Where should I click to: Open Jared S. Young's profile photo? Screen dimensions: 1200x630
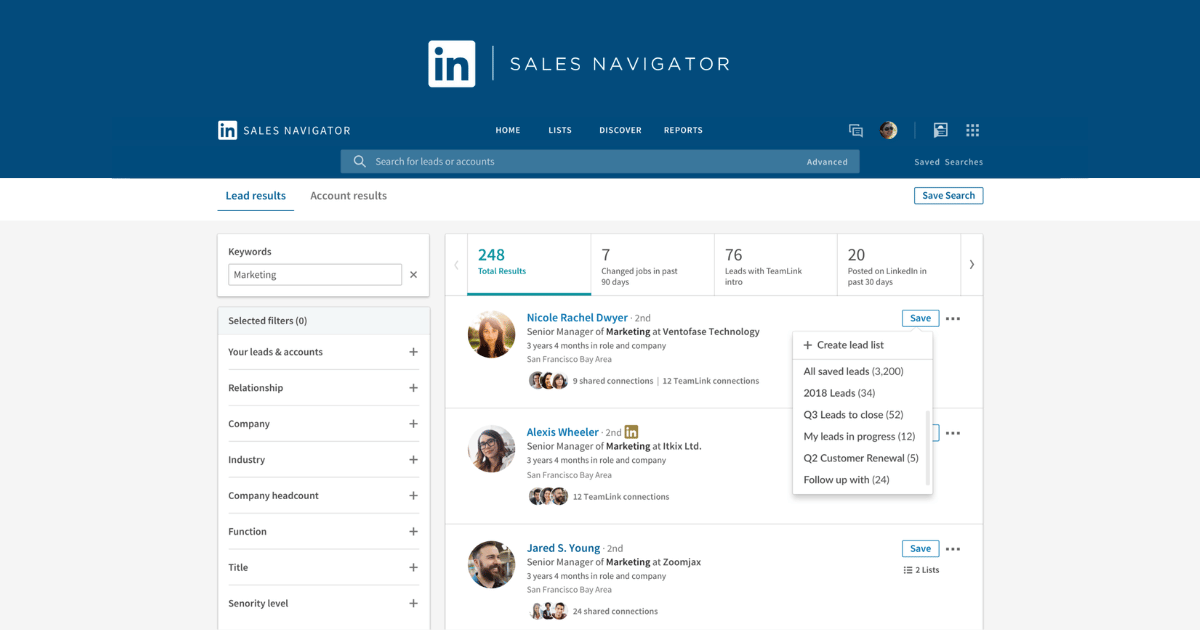coord(491,565)
